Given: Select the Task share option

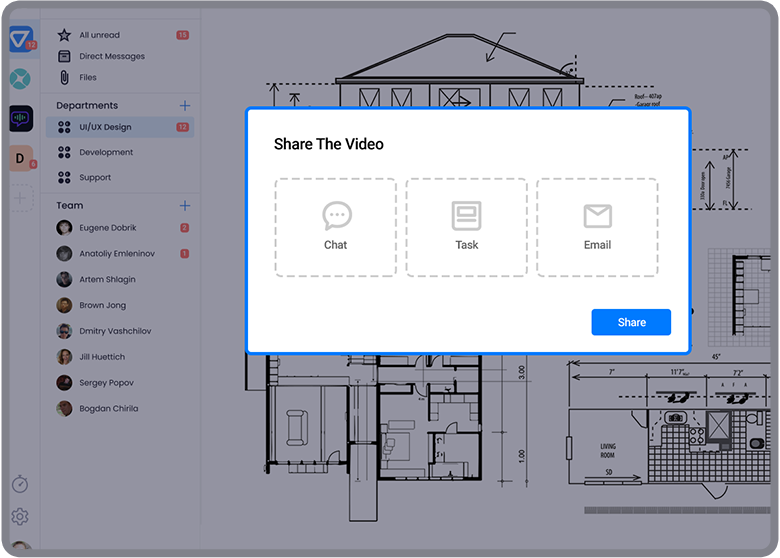Looking at the screenshot, I should pos(466,227).
